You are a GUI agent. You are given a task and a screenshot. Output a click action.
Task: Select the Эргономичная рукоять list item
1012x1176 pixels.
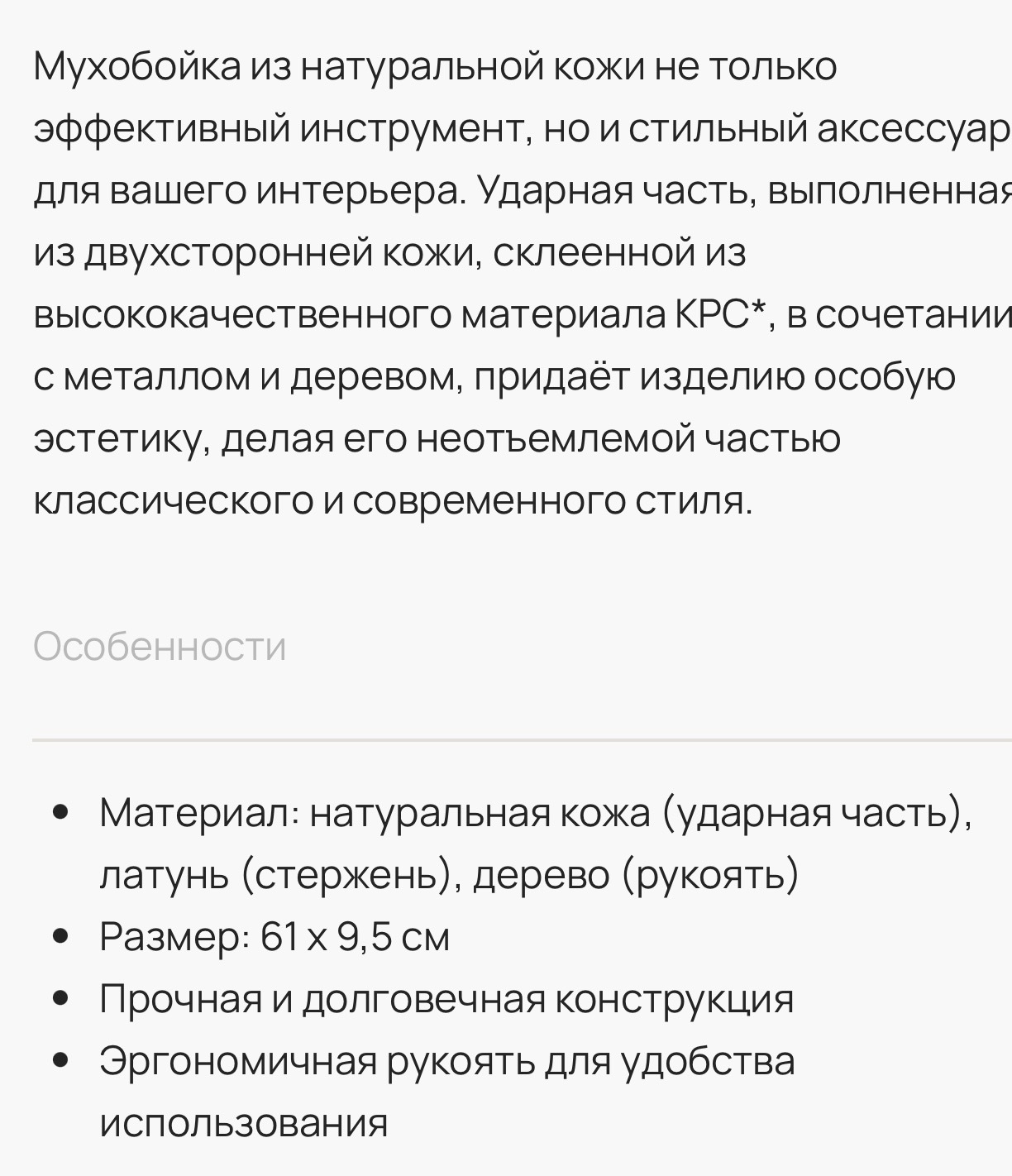(x=446, y=1062)
